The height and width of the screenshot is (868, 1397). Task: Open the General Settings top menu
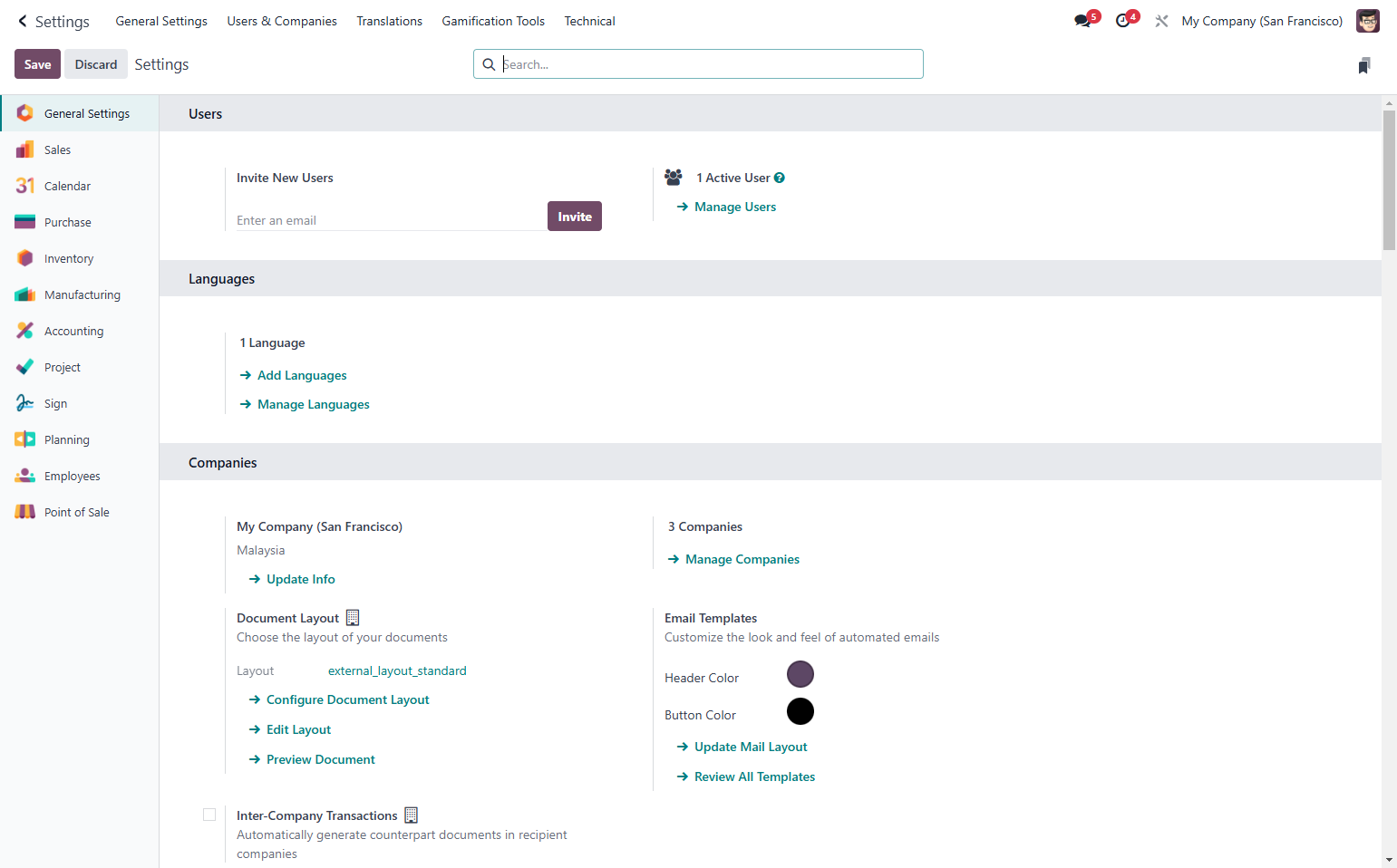pyautogui.click(x=161, y=21)
